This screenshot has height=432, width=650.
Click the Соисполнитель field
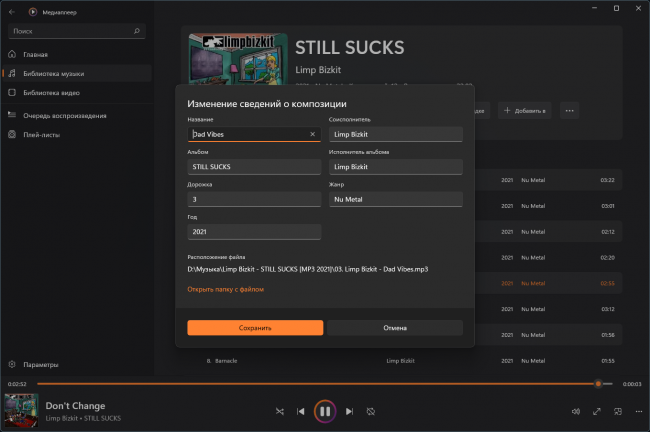point(395,134)
